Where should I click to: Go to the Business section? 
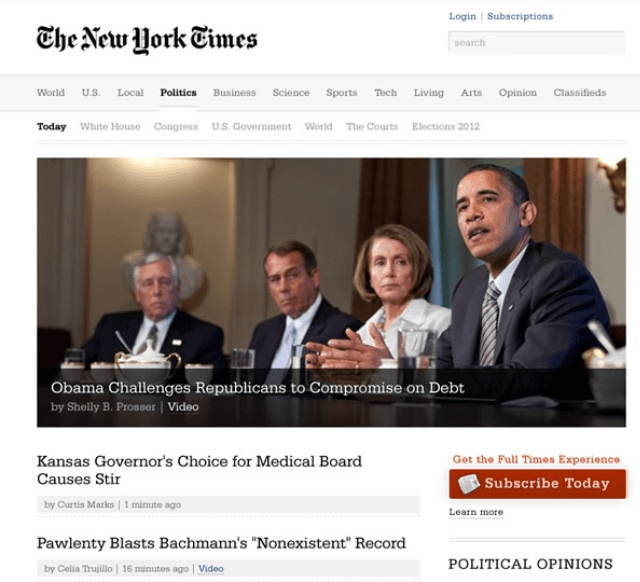(x=234, y=93)
